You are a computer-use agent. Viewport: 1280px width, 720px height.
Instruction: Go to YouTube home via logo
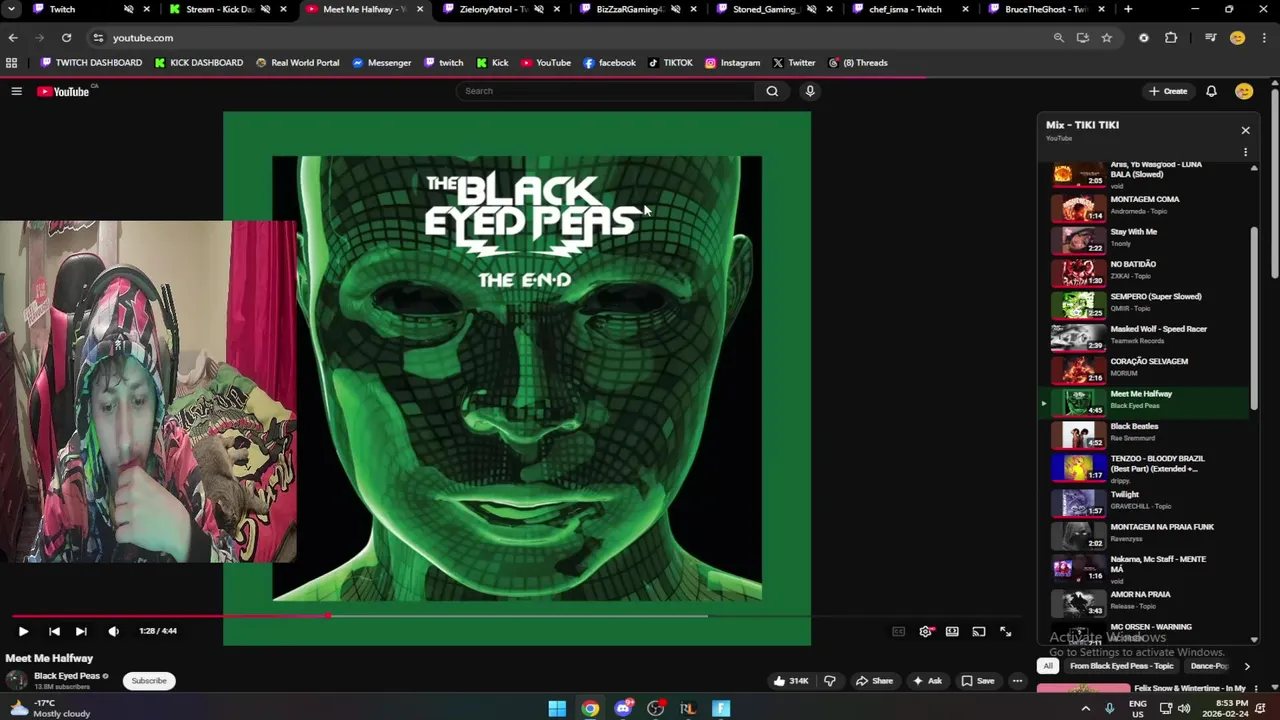coord(64,91)
